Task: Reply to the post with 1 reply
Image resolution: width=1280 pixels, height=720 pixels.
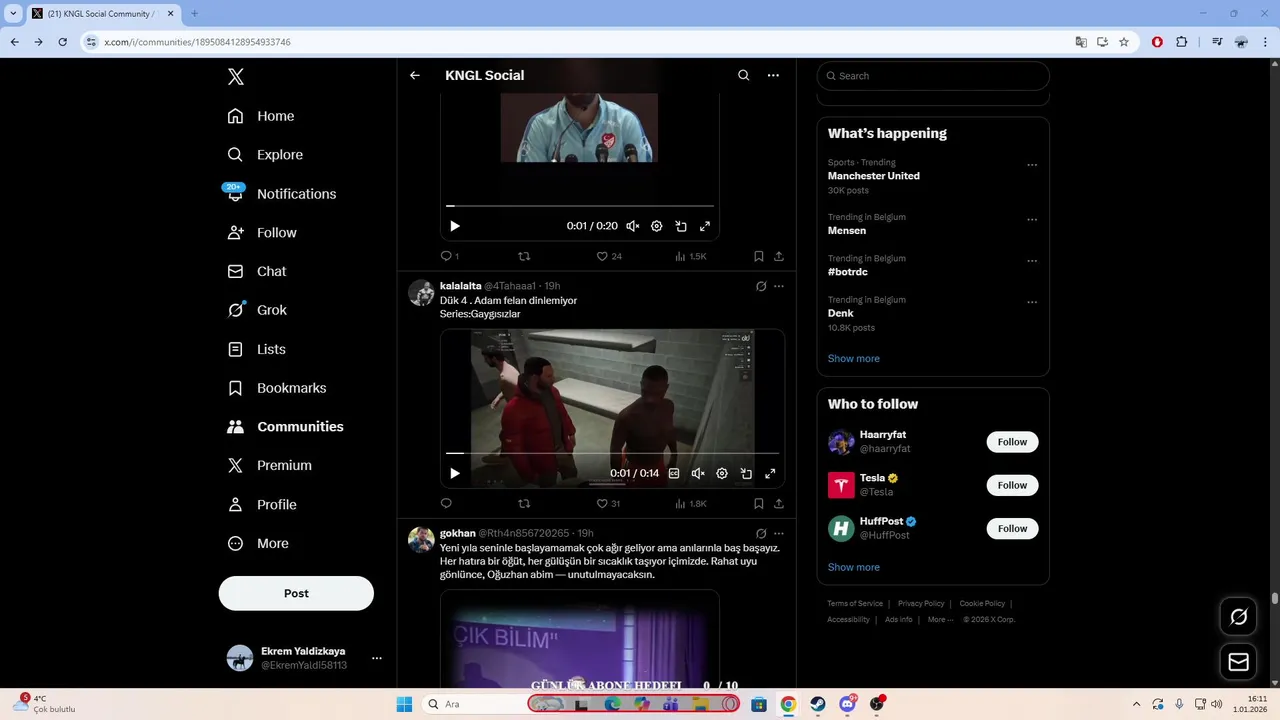Action: point(450,256)
